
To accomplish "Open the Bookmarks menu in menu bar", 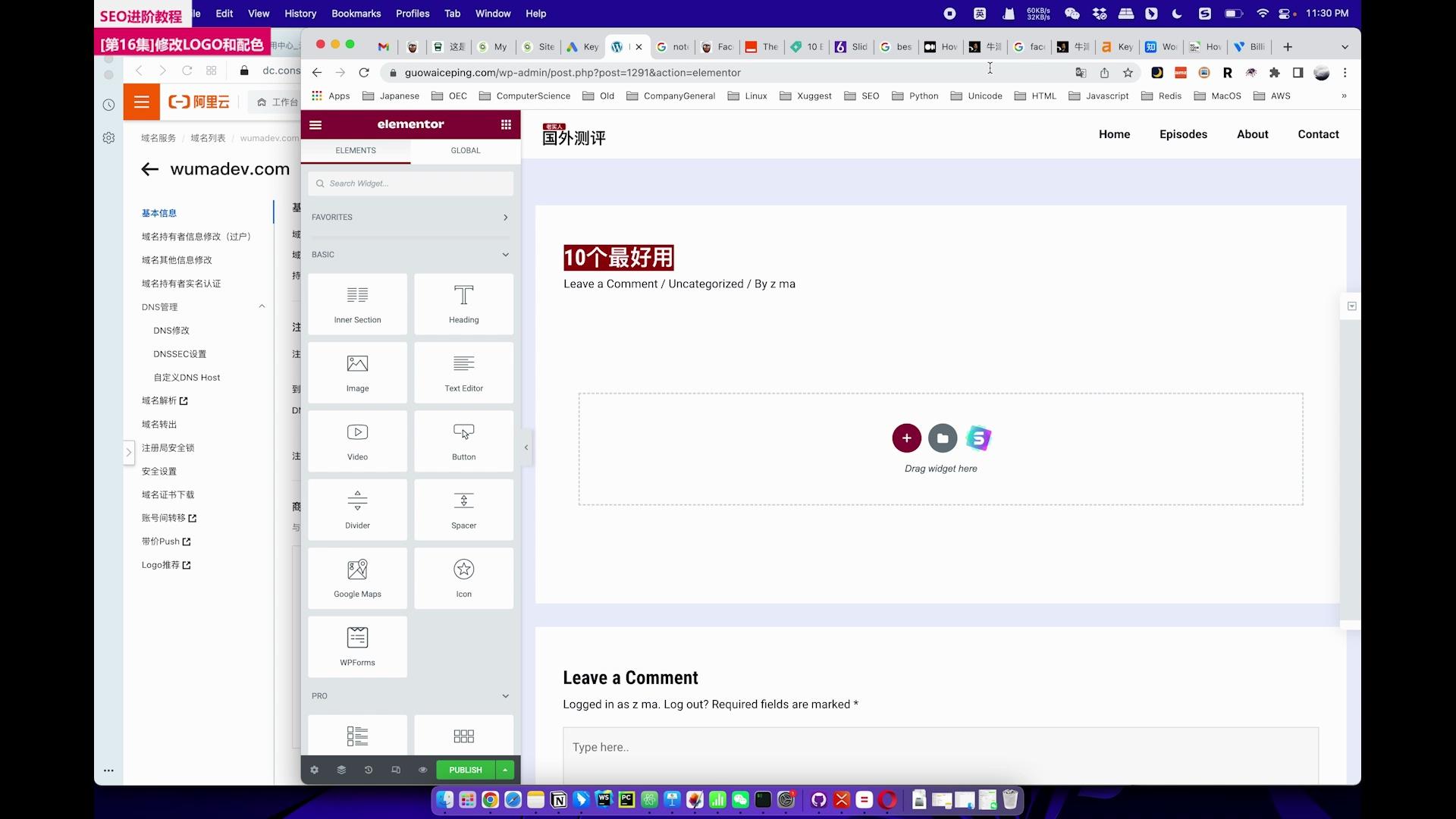I will tap(356, 14).
